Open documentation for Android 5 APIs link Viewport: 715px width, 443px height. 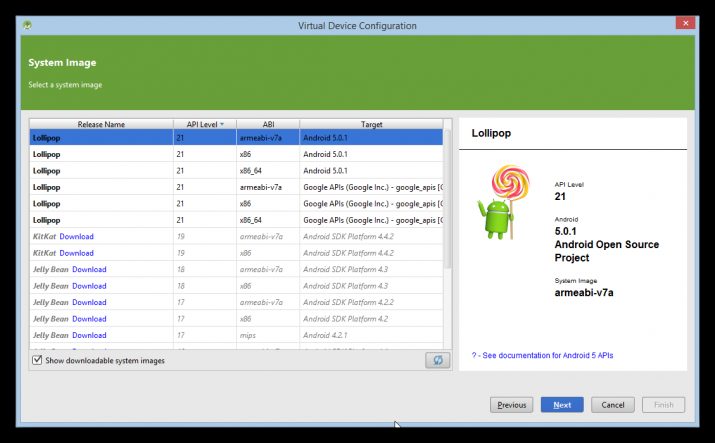(x=542, y=355)
